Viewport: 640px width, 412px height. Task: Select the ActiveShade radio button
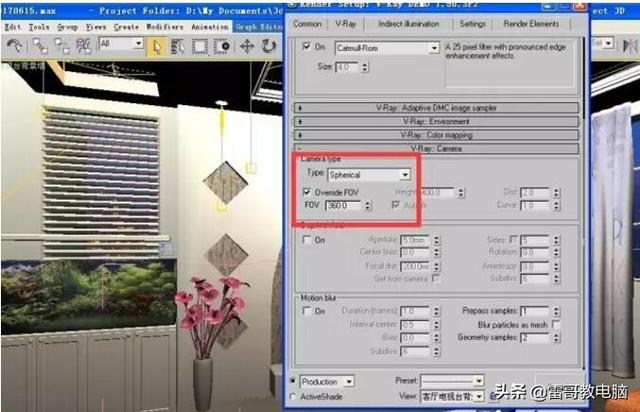click(293, 396)
